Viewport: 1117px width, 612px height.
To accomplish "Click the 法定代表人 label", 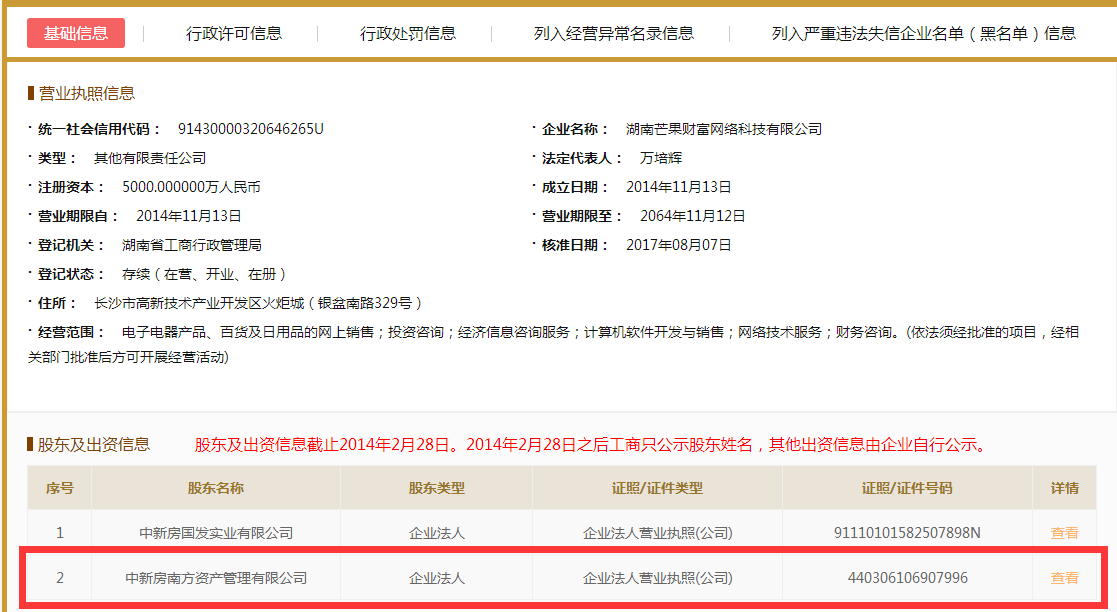I will pyautogui.click(x=581, y=158).
